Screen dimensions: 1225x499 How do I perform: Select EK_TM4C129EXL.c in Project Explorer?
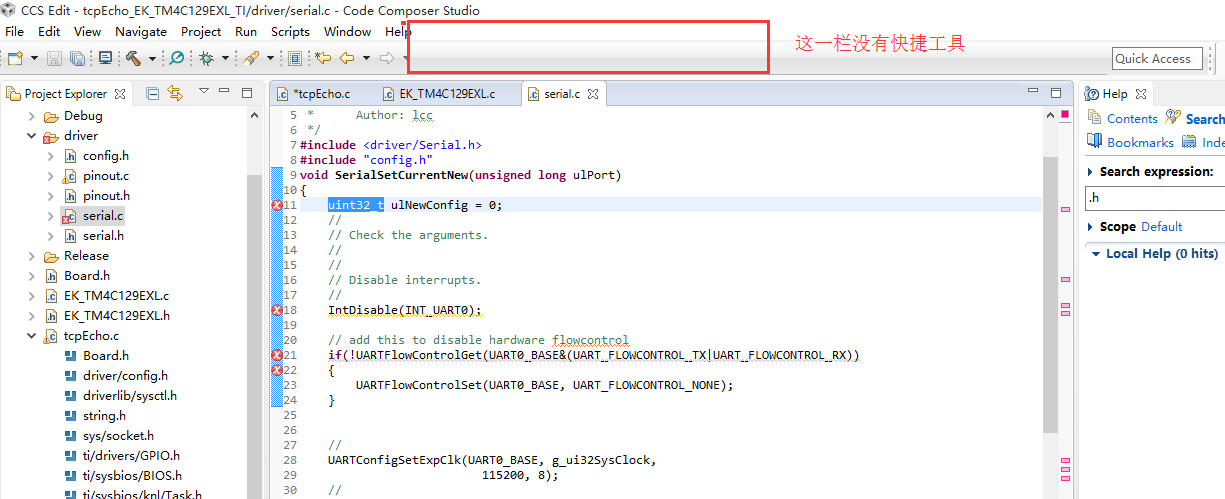116,296
